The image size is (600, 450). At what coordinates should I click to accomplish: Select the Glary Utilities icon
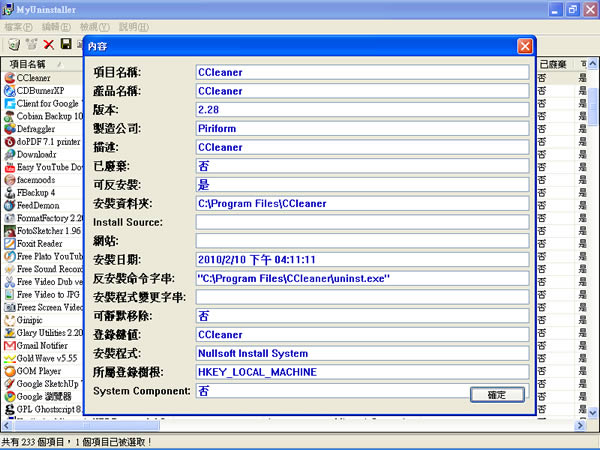coord(10,333)
